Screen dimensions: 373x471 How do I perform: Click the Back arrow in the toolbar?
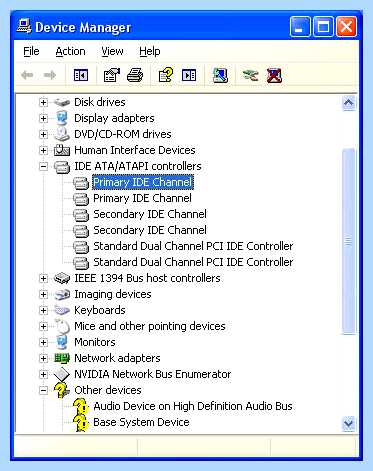(x=27, y=75)
